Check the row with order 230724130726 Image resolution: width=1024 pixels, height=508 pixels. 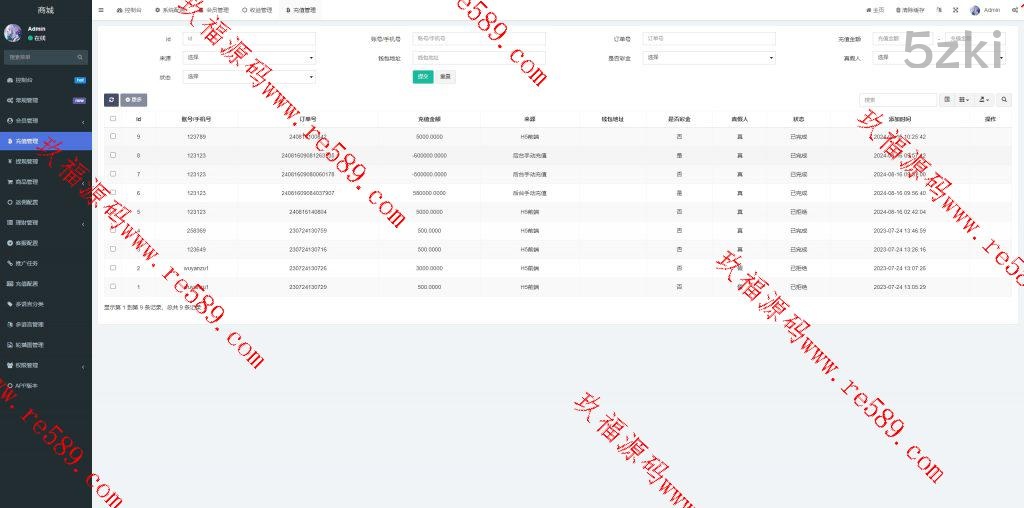[113, 268]
